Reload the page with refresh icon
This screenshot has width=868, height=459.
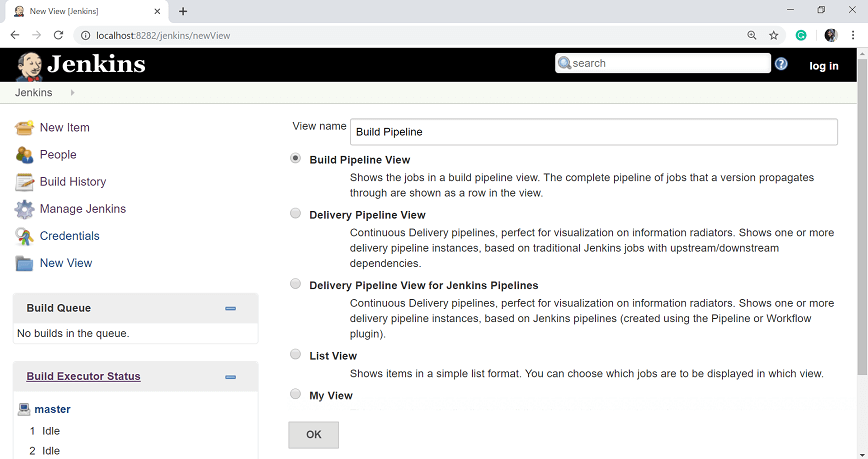58,35
